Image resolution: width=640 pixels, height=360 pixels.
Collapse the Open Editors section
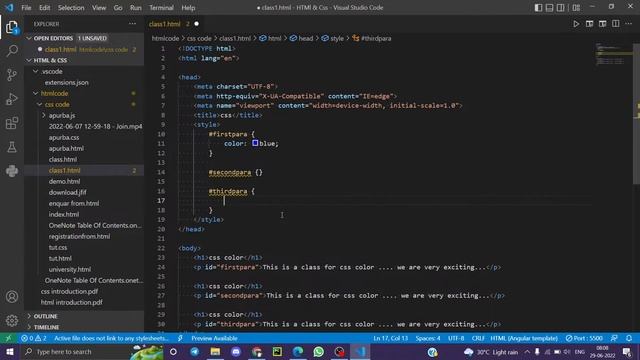pos(29,38)
